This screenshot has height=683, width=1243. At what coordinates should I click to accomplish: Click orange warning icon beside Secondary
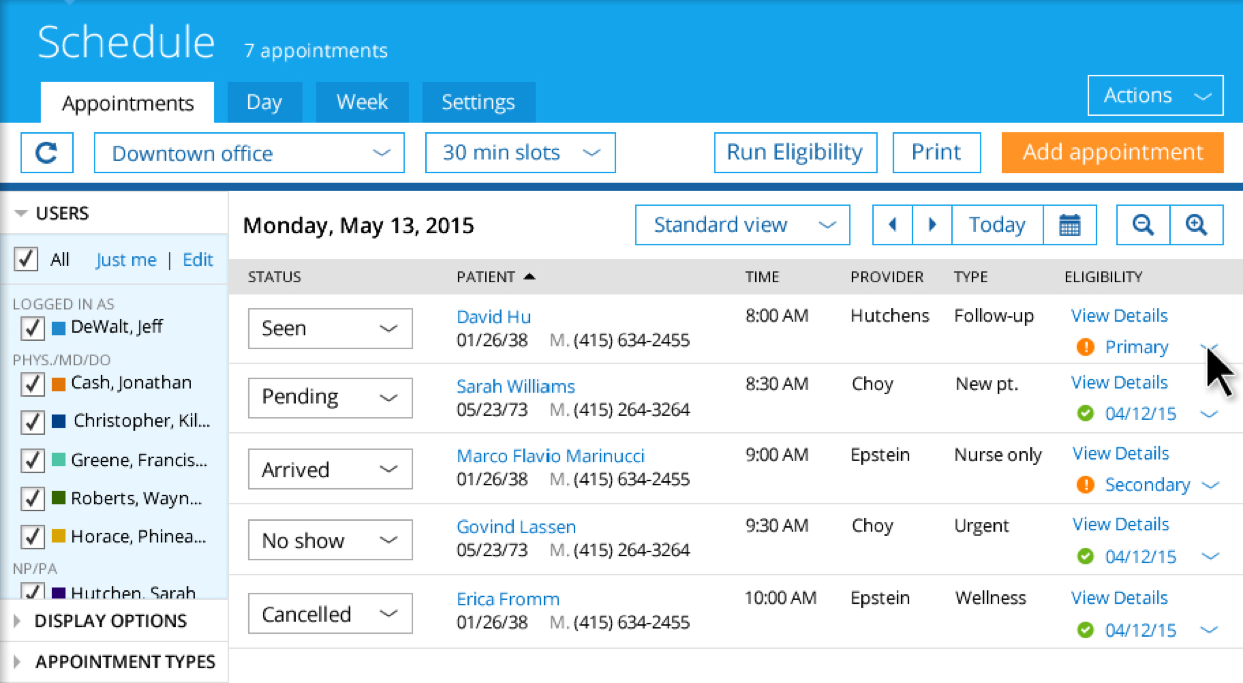tap(1085, 485)
